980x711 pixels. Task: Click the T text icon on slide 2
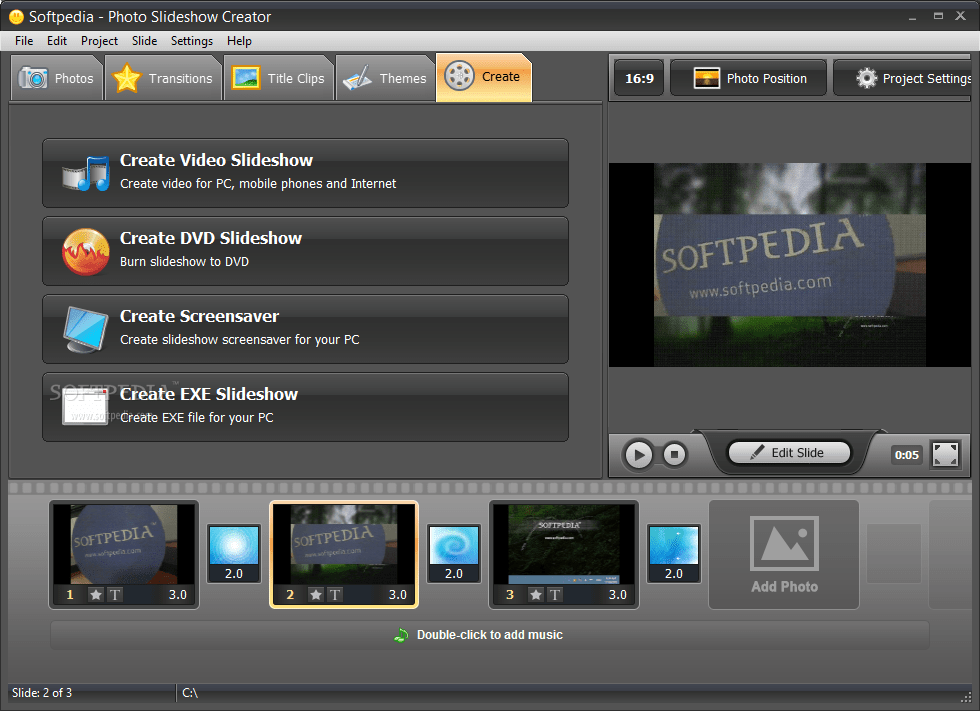(335, 595)
